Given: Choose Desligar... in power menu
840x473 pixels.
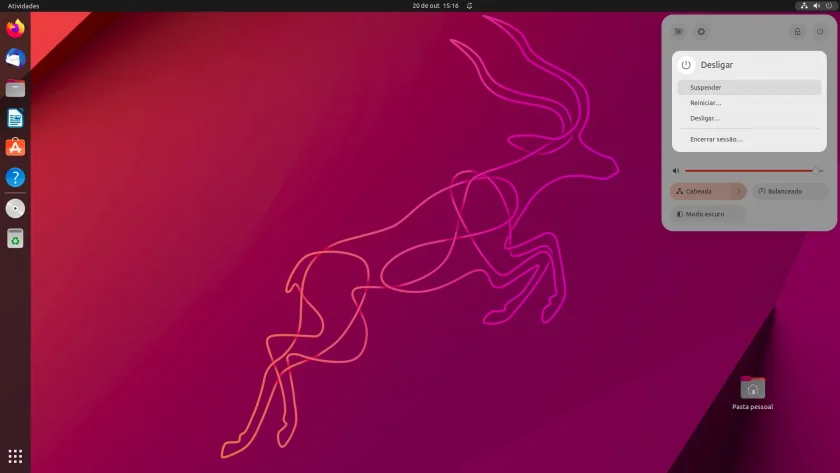Looking at the screenshot, I should click(x=749, y=118).
